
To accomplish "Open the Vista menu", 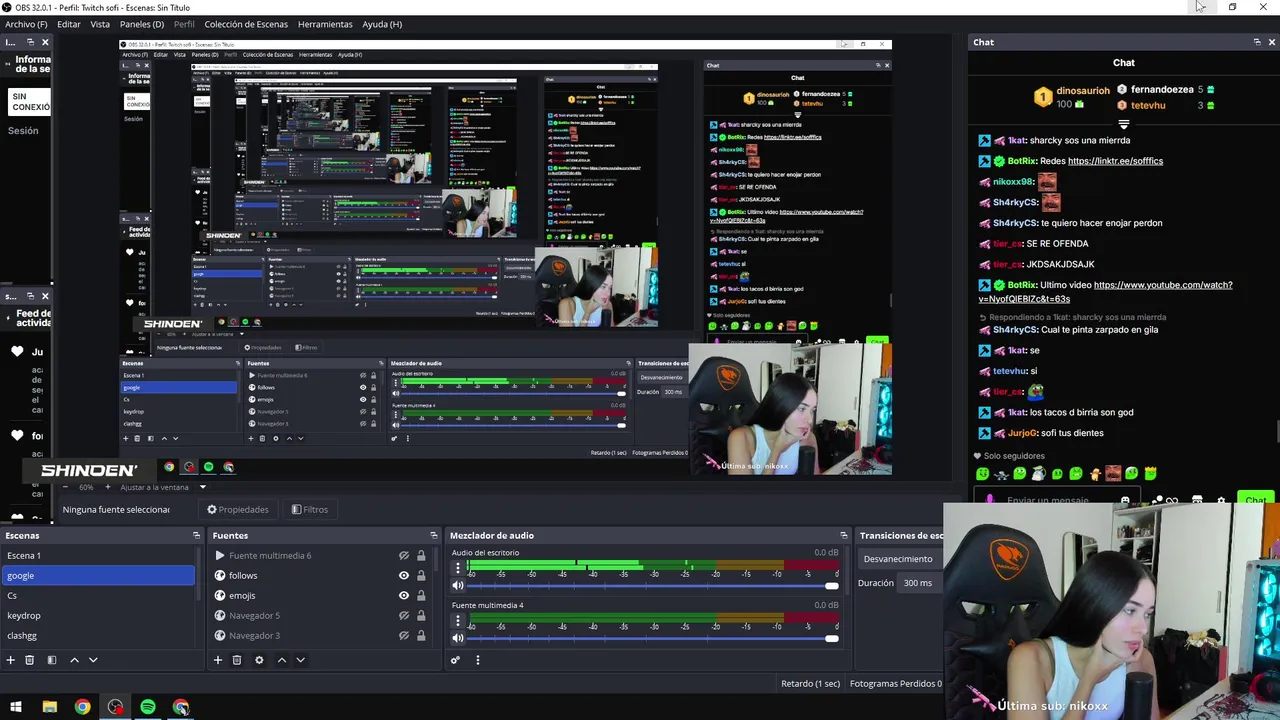I will [100, 24].
